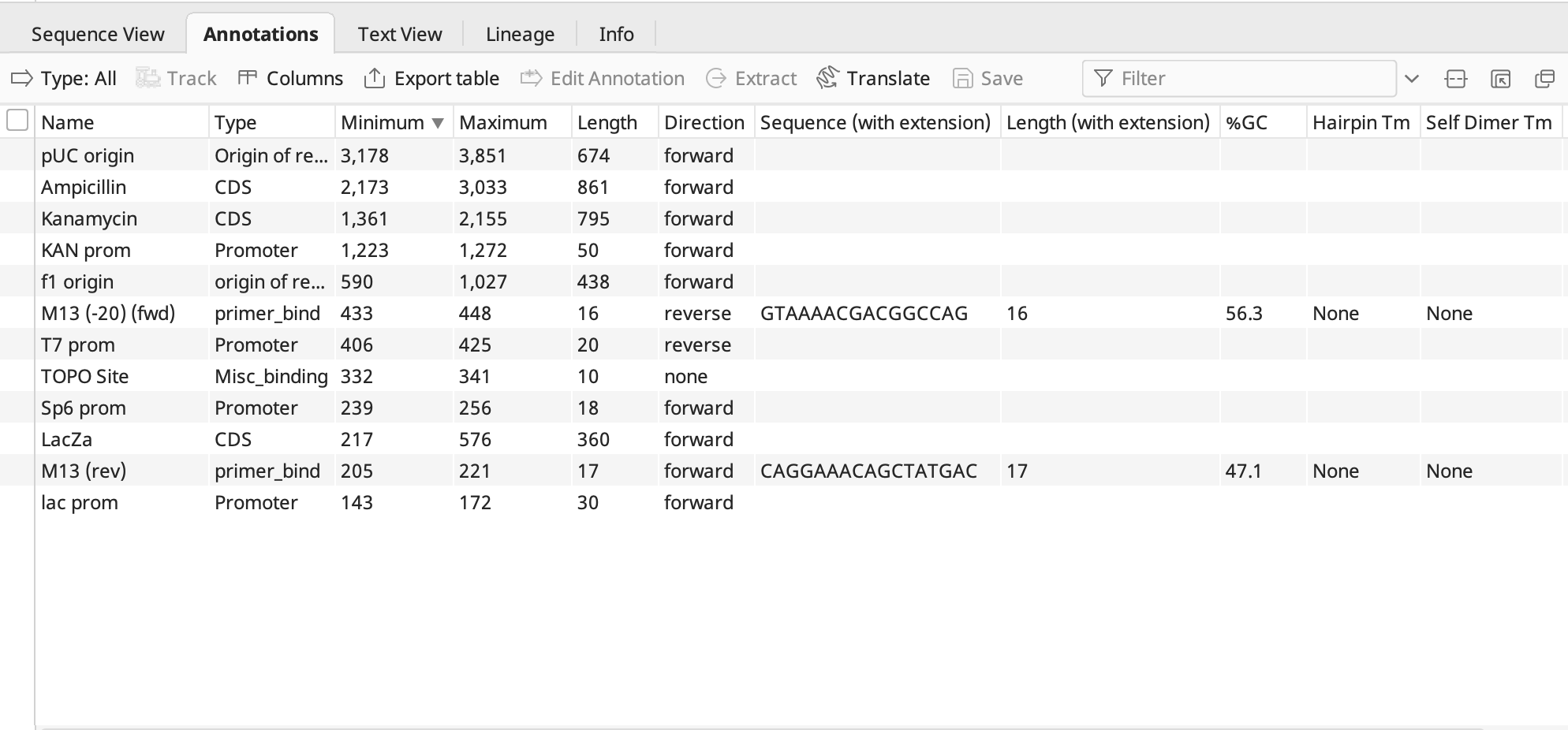Click the Direction column header

tap(704, 123)
